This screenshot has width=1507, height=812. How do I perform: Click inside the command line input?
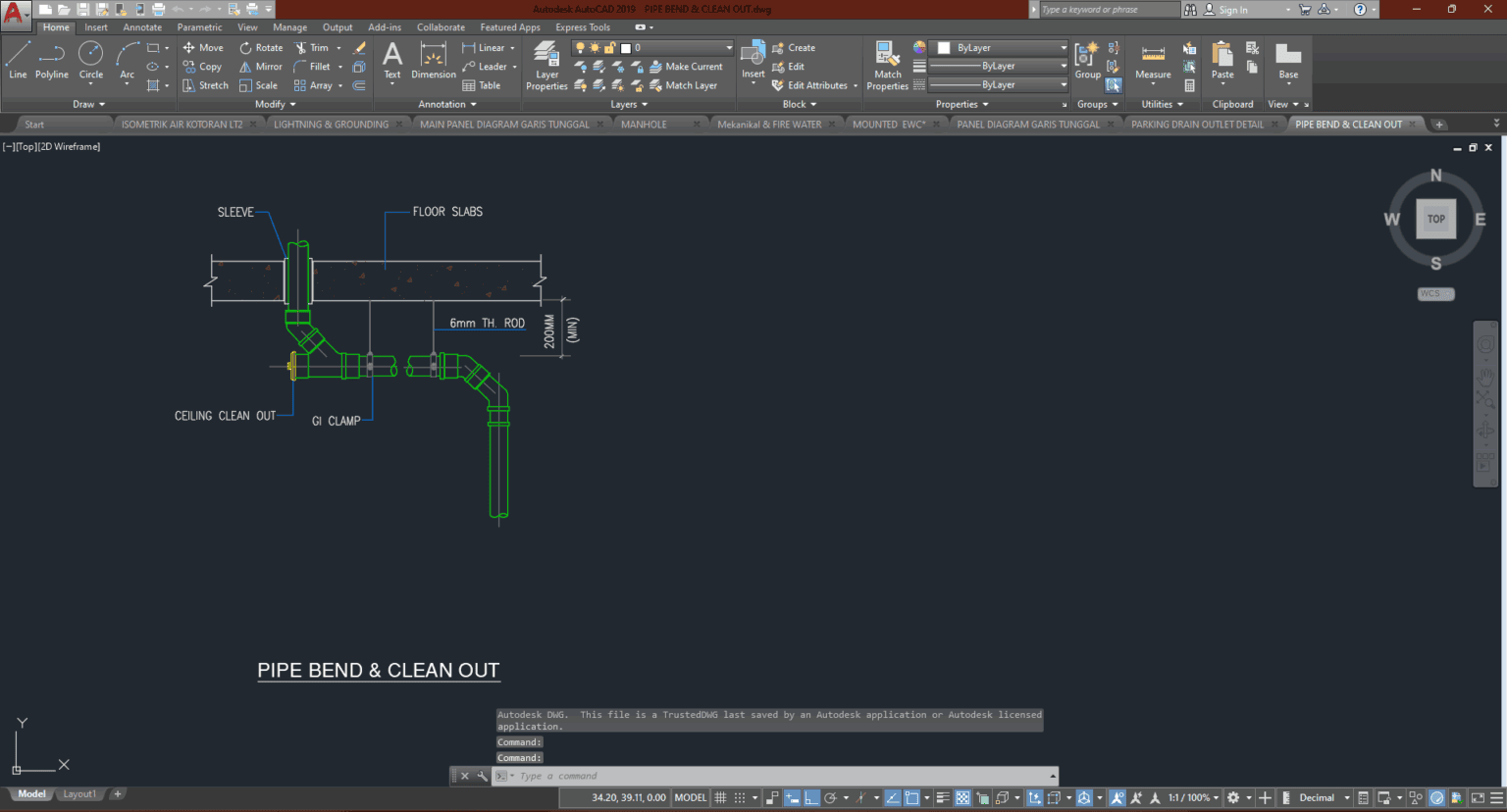click(687, 776)
